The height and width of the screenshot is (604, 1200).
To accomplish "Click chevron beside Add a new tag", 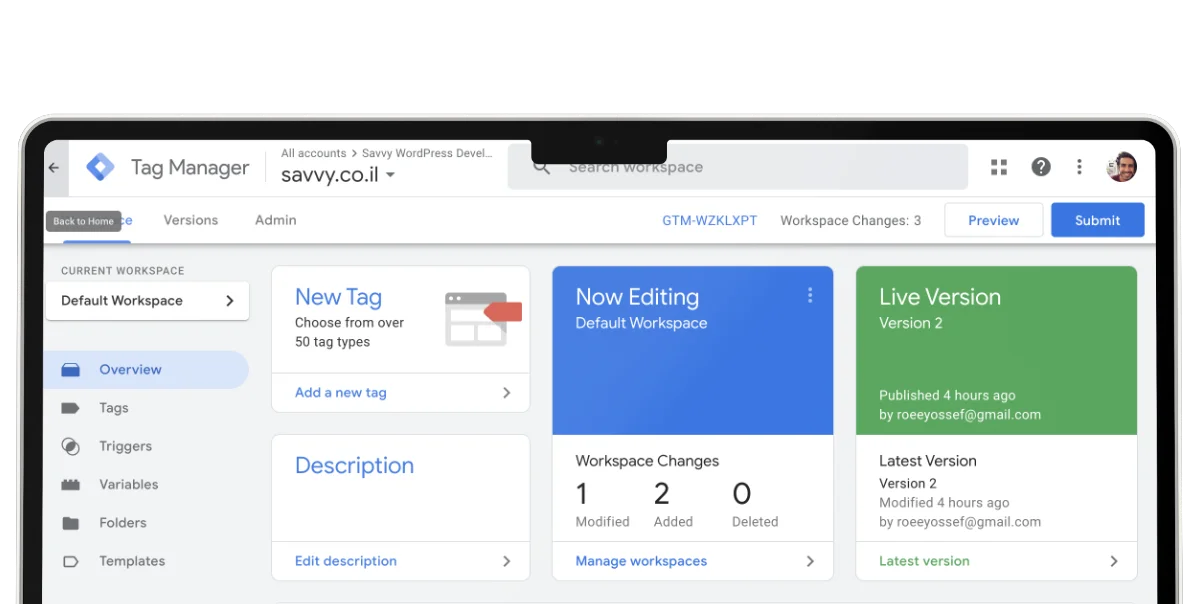I will tap(506, 393).
